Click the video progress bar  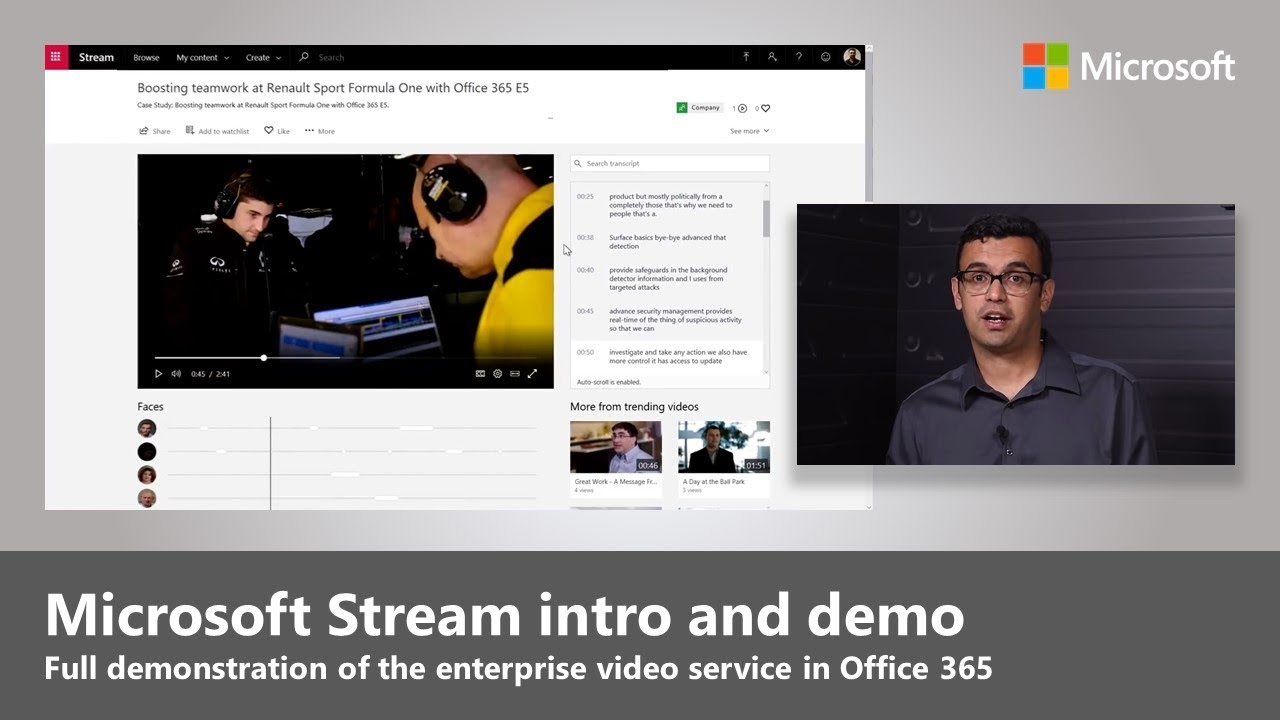345,357
